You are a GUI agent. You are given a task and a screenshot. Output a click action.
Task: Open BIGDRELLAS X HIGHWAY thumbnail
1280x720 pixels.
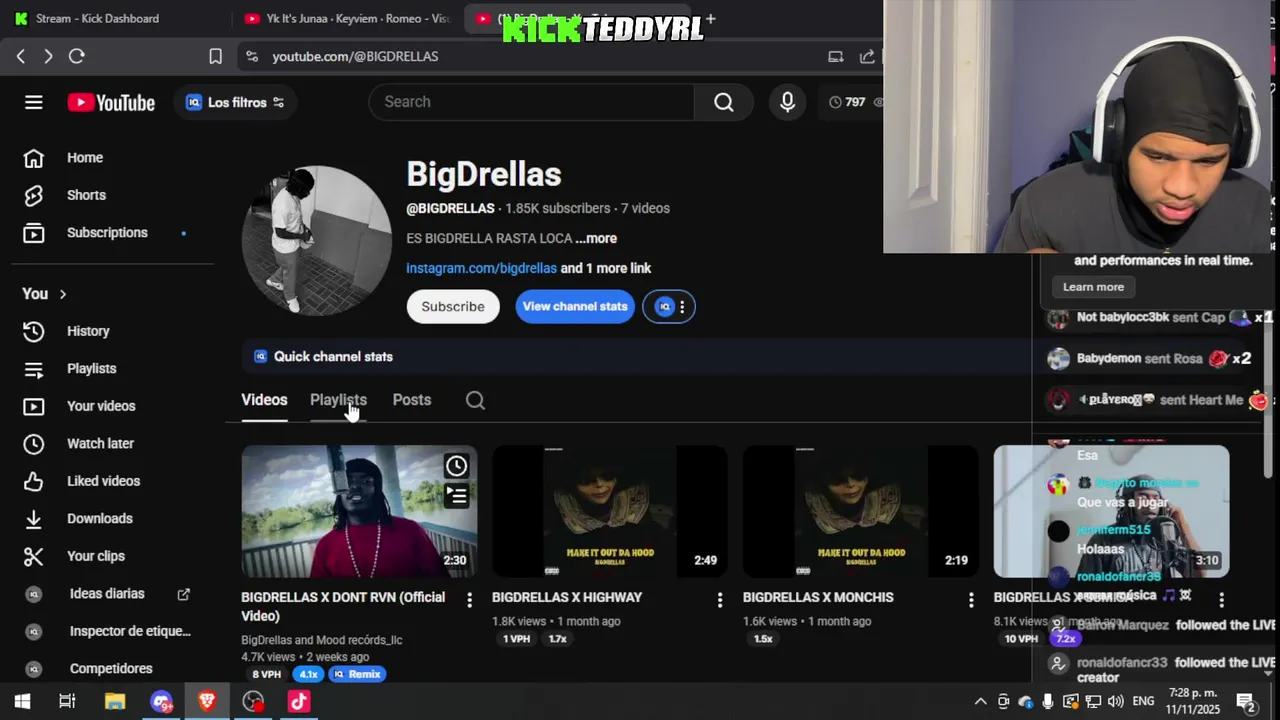[x=610, y=511]
